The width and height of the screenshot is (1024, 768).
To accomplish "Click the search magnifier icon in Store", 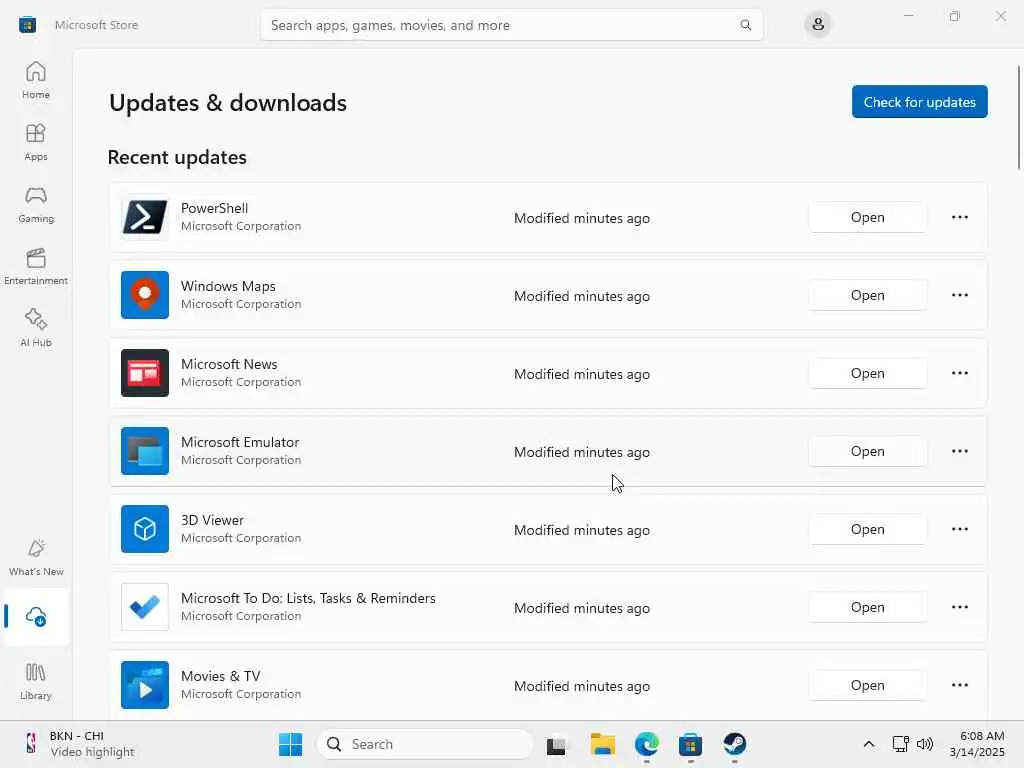I will pos(745,25).
